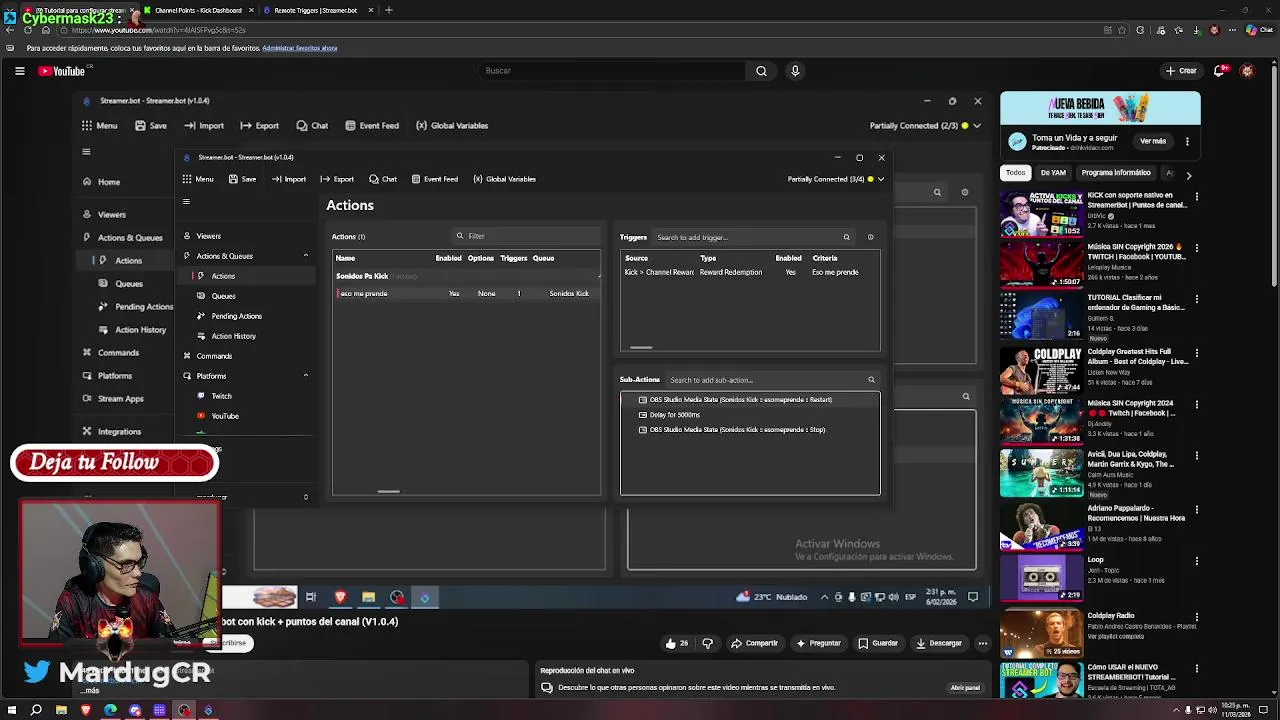
Task: Collapse Actions & Queues in front window sidebar
Action: 306,256
